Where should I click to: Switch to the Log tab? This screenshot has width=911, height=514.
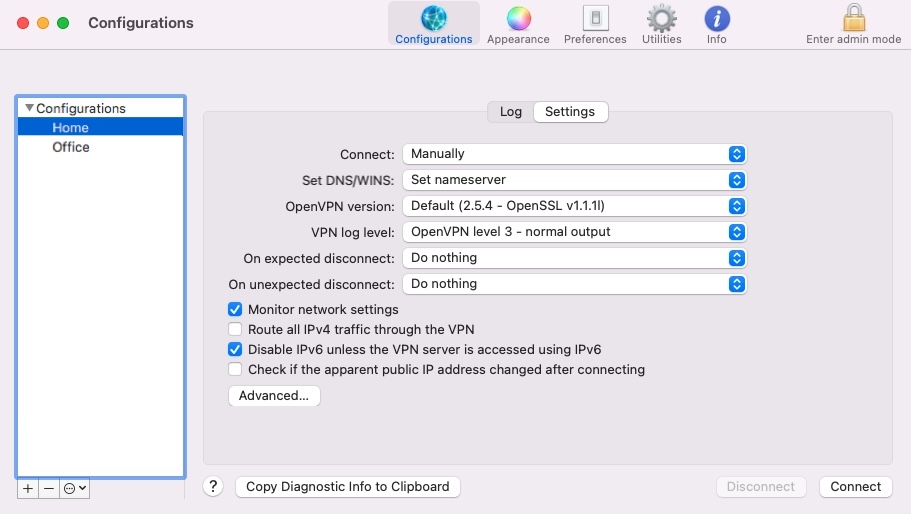tap(511, 112)
